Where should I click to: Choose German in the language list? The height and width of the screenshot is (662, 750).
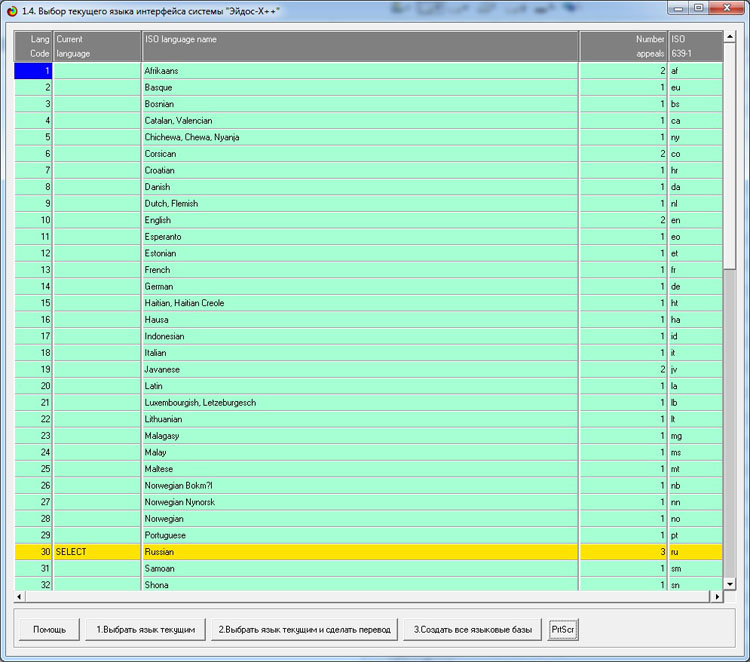click(x=360, y=286)
